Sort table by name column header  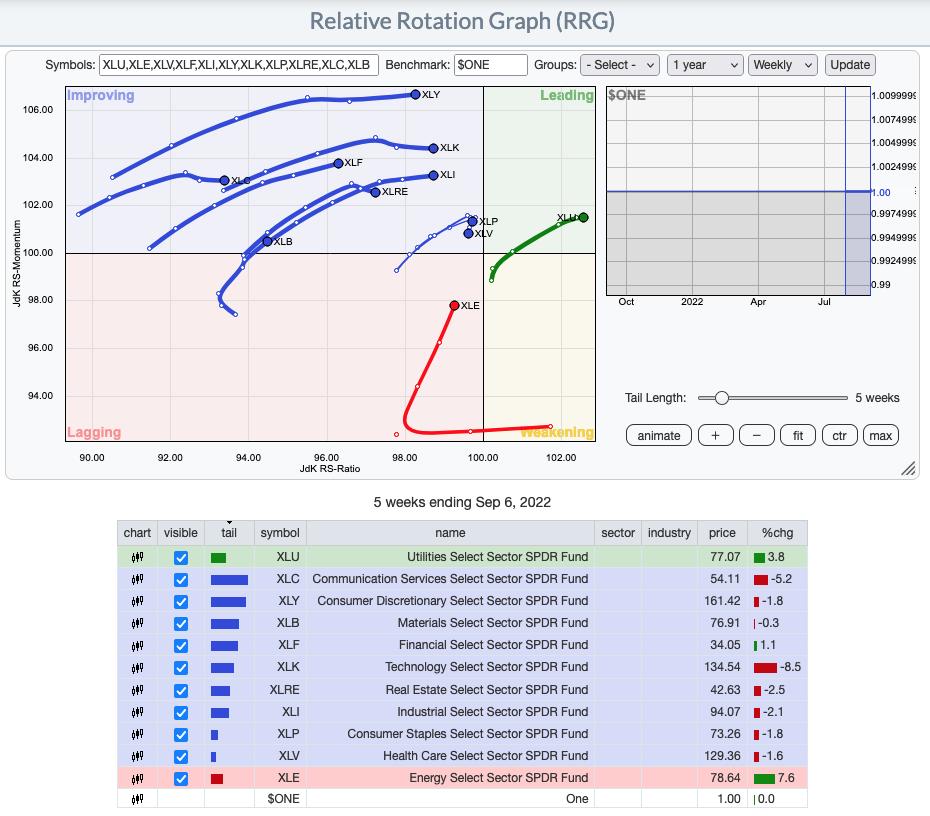coord(450,533)
